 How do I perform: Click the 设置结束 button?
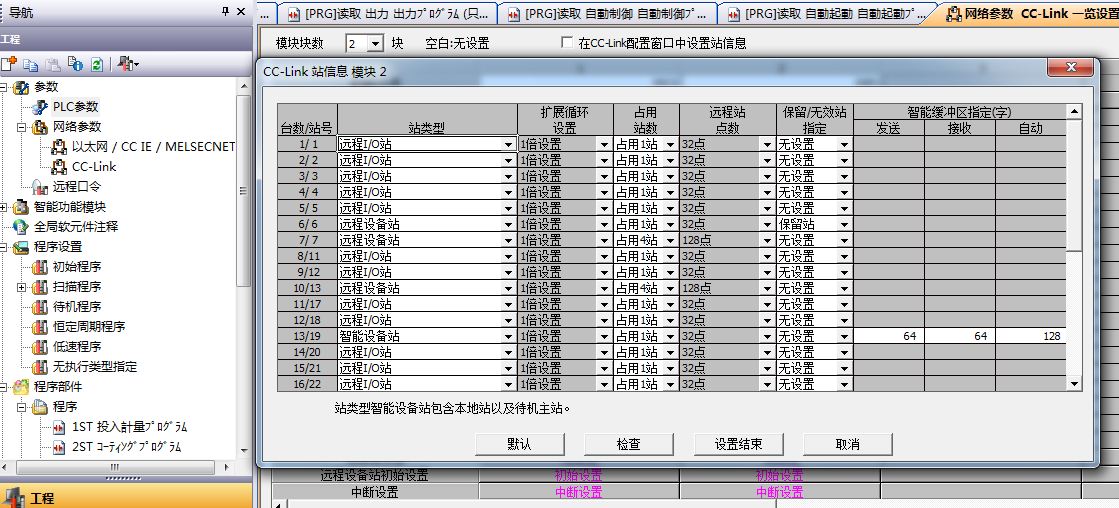click(738, 444)
